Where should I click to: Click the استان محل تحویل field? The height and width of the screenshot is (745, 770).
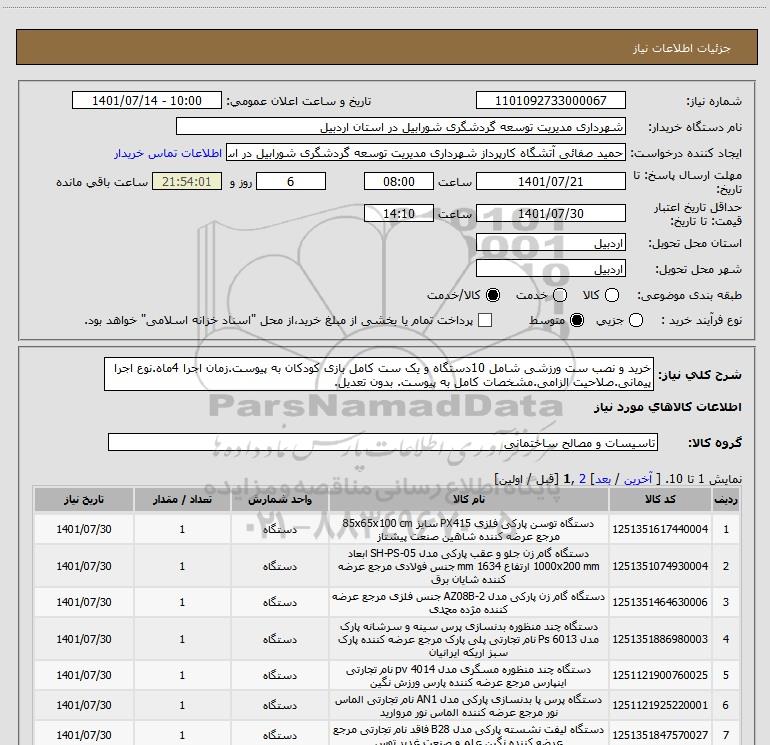click(550, 243)
